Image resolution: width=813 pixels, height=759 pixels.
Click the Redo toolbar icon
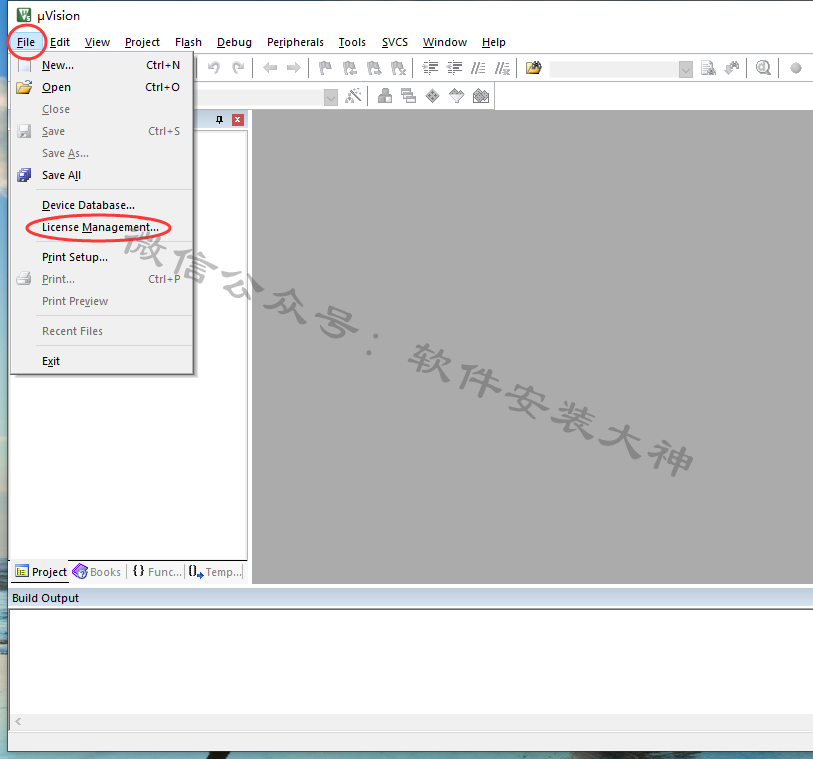238,68
